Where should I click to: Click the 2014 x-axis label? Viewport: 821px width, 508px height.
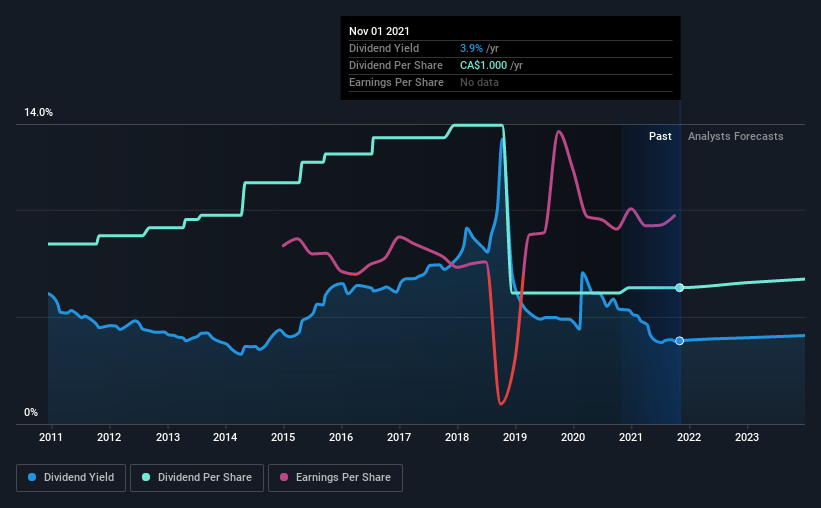point(225,437)
